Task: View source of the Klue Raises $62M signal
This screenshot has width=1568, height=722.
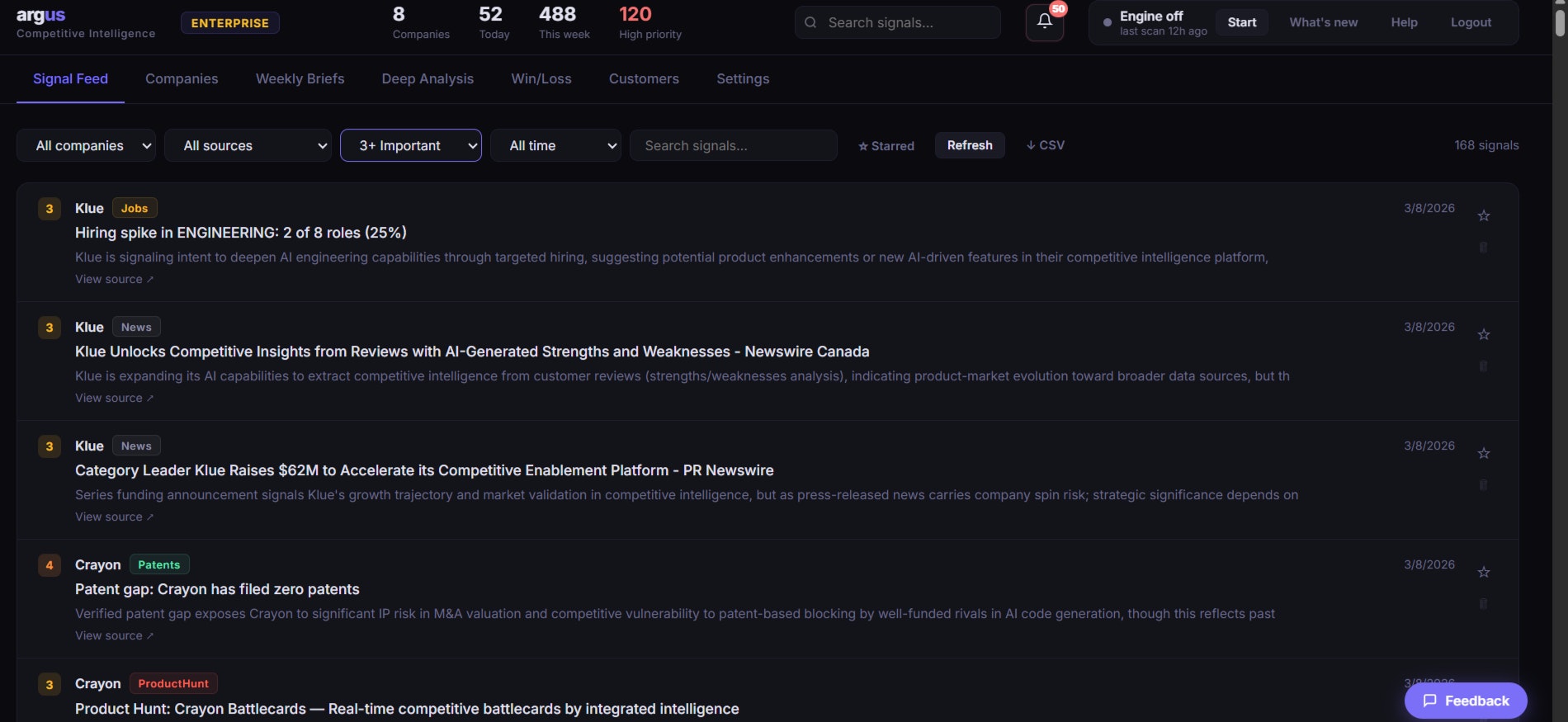Action: point(114,517)
